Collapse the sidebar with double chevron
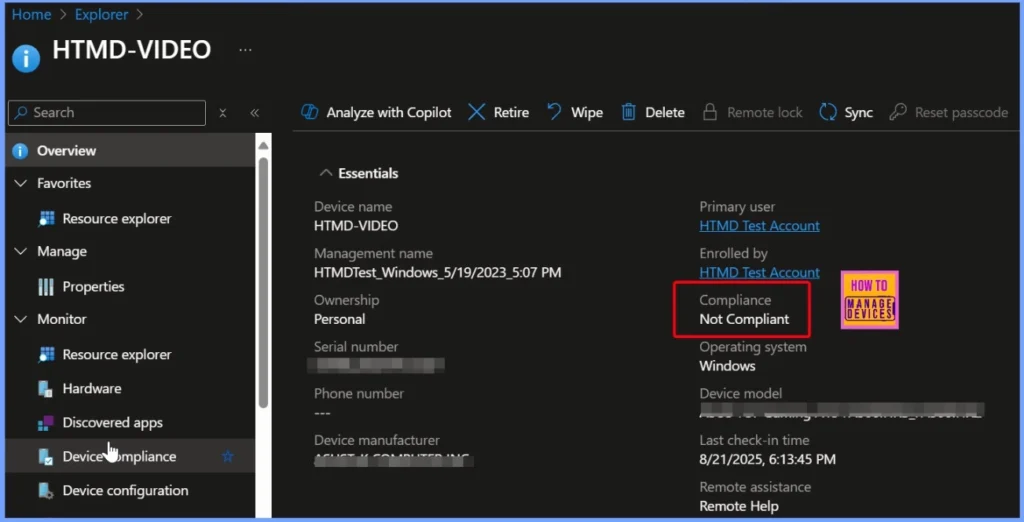The height and width of the screenshot is (522, 1024). pos(255,113)
